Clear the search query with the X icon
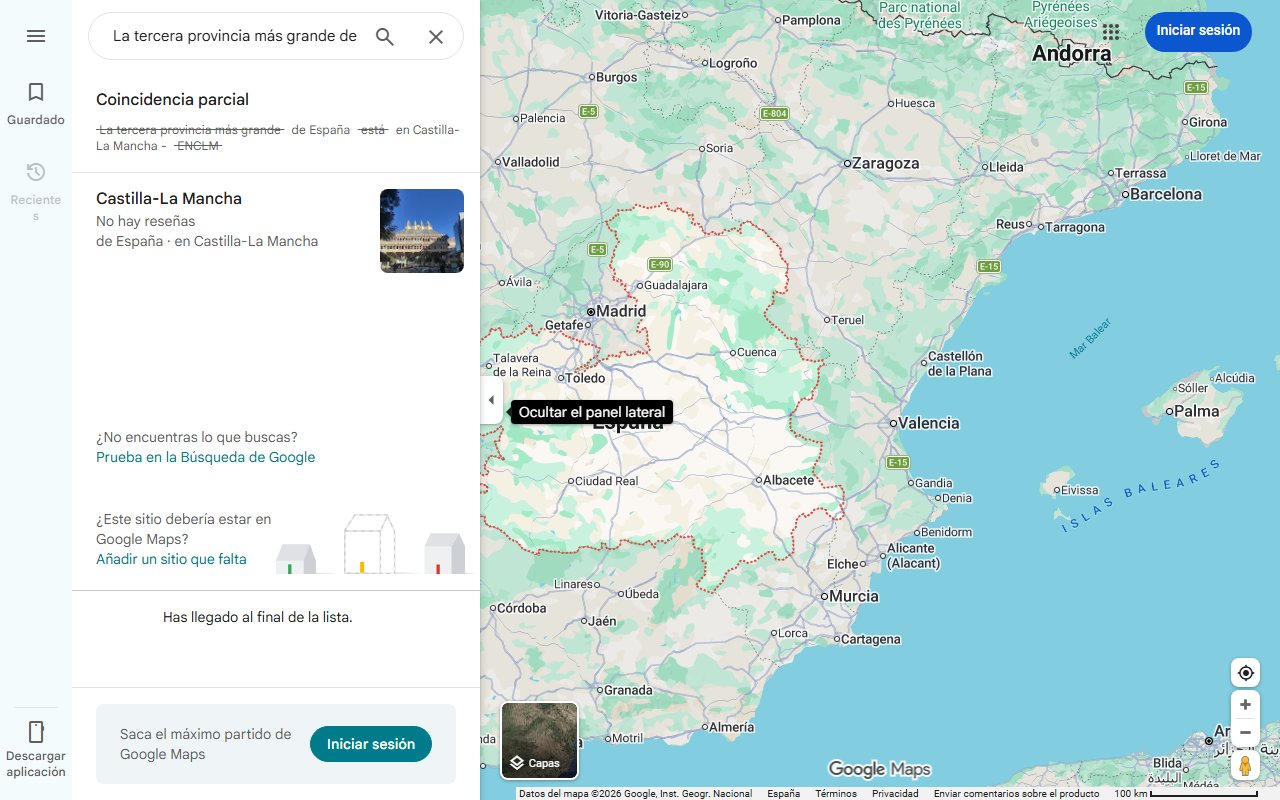The image size is (1280, 800). tap(436, 36)
